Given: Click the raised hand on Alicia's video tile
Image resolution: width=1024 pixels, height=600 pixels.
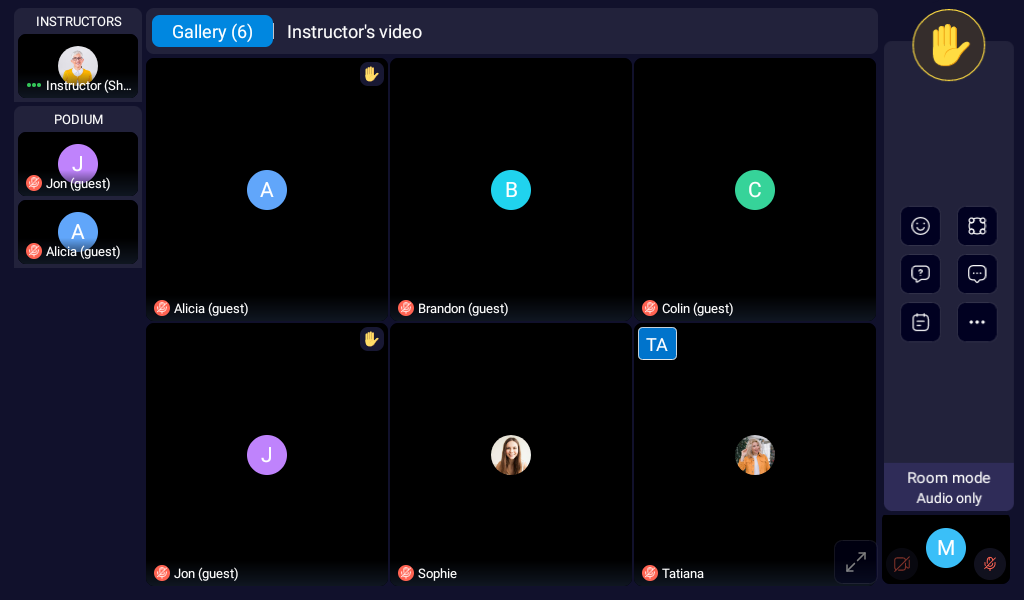Looking at the screenshot, I should [372, 74].
